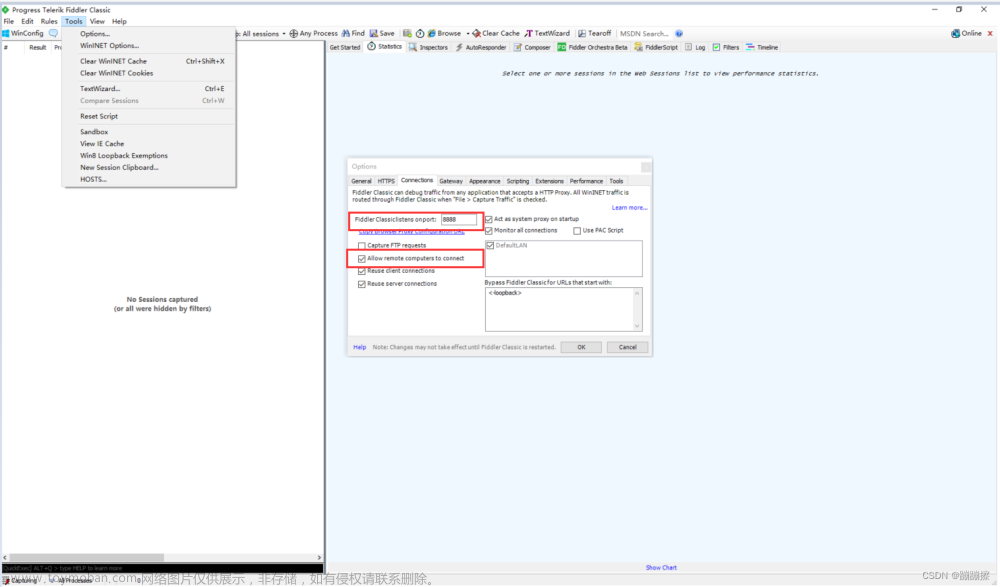
Task: Enable Use PAC Script checkbox
Action: coord(577,231)
